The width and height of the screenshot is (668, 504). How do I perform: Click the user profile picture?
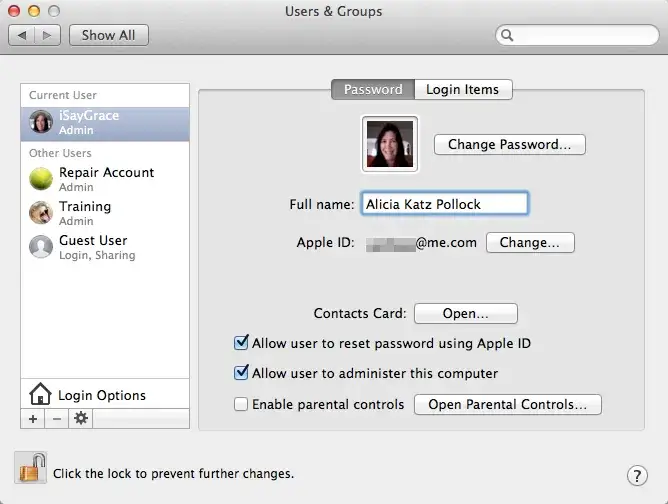click(390, 144)
